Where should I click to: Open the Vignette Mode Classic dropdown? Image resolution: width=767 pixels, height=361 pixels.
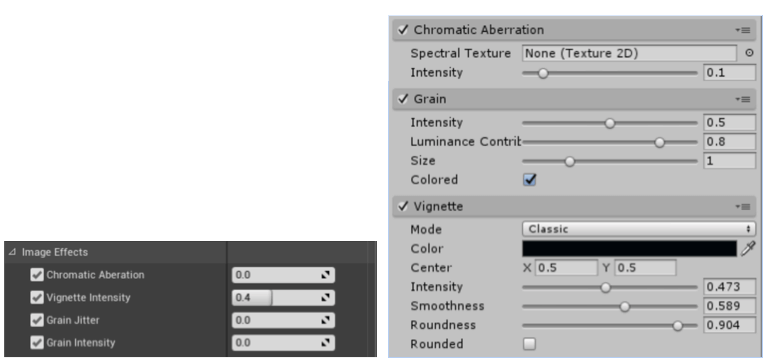coord(638,229)
